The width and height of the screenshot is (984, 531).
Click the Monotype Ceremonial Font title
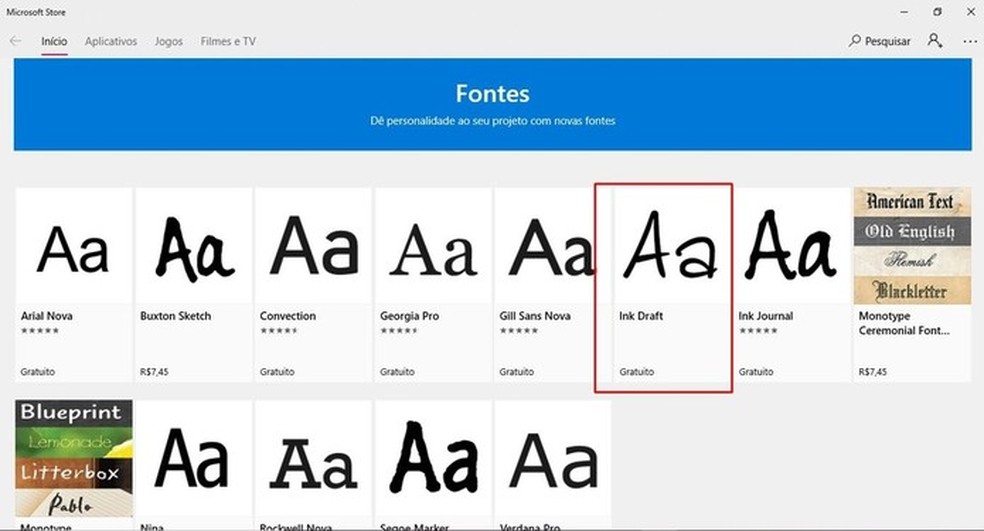904,323
